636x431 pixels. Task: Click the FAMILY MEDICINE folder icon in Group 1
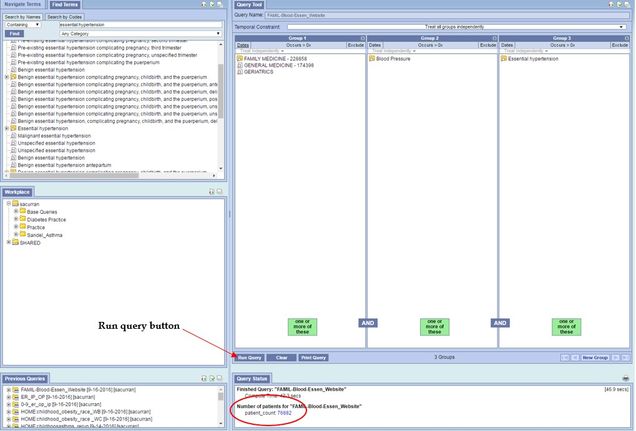(x=240, y=59)
